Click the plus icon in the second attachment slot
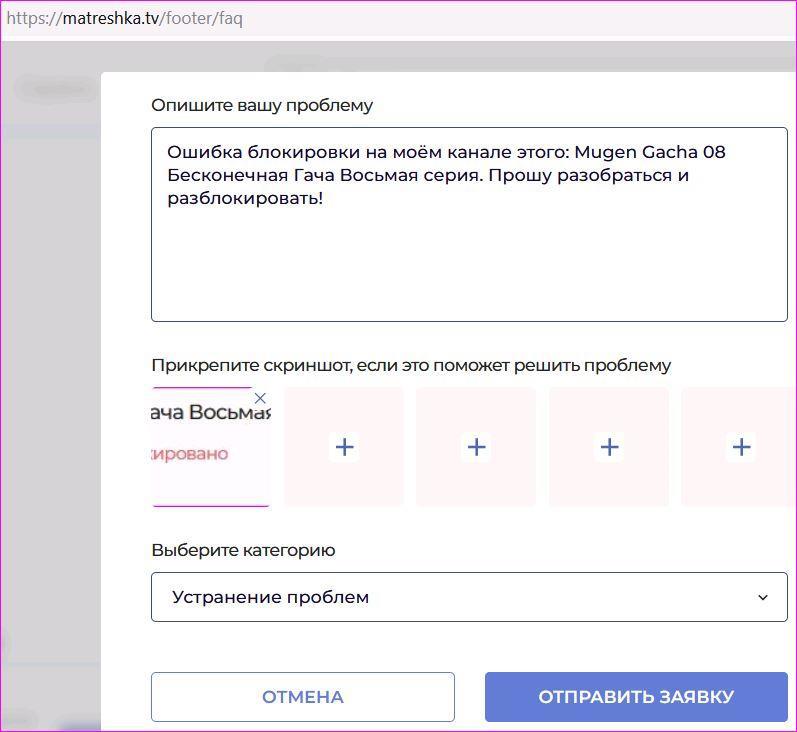797x732 pixels. pos(344,447)
